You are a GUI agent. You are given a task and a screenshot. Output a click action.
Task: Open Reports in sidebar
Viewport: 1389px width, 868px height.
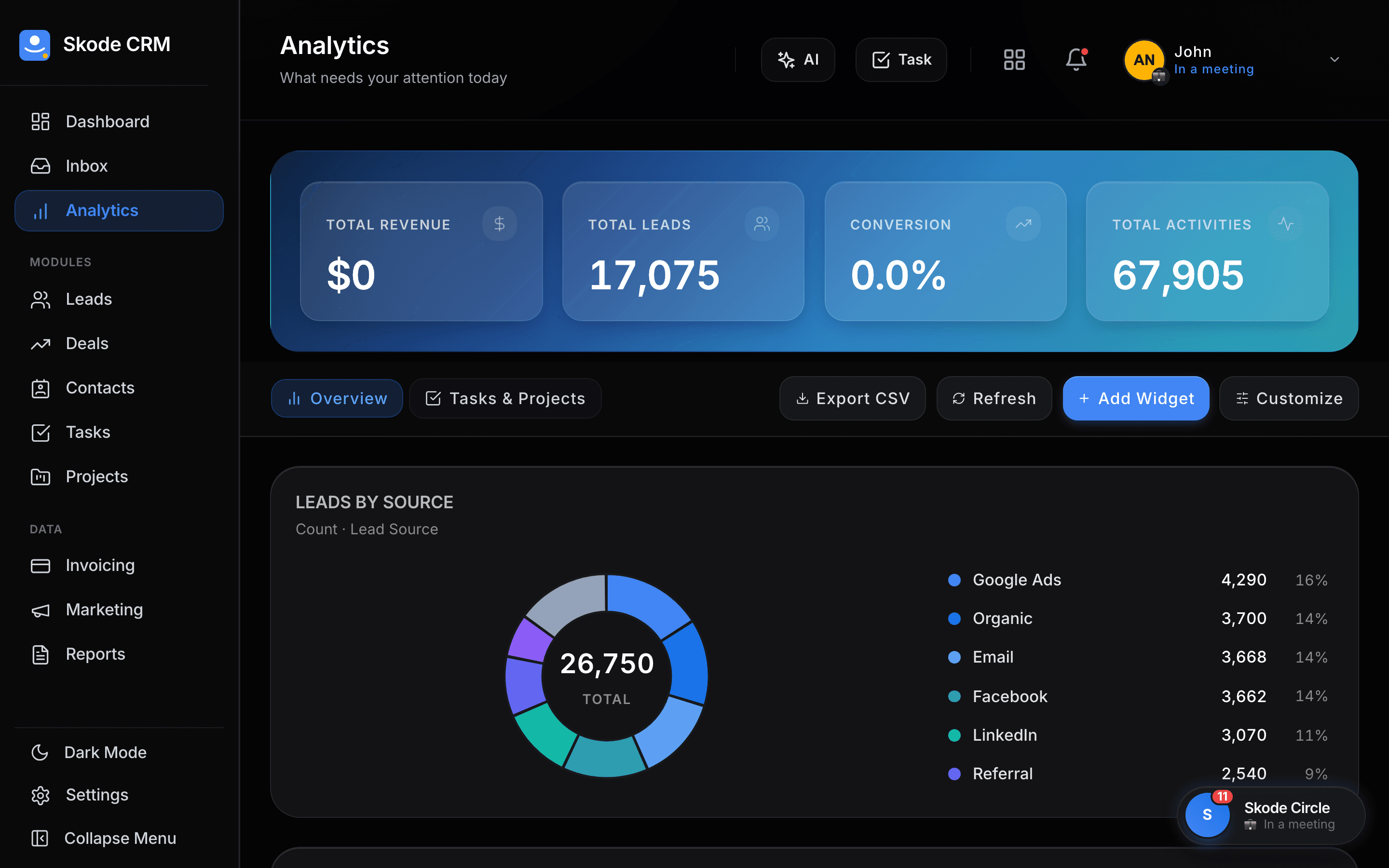tap(119, 654)
